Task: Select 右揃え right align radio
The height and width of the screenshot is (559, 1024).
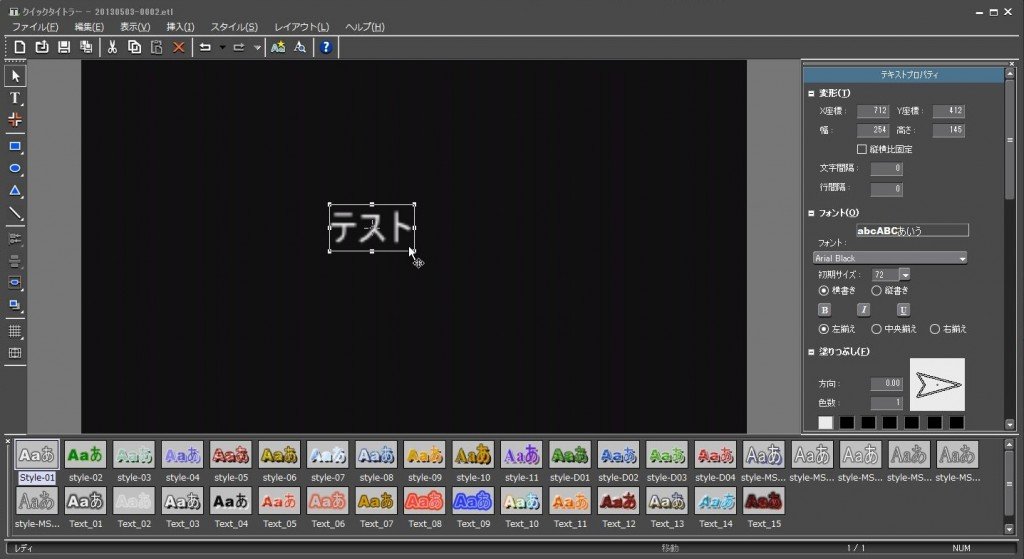Action: 935,329
